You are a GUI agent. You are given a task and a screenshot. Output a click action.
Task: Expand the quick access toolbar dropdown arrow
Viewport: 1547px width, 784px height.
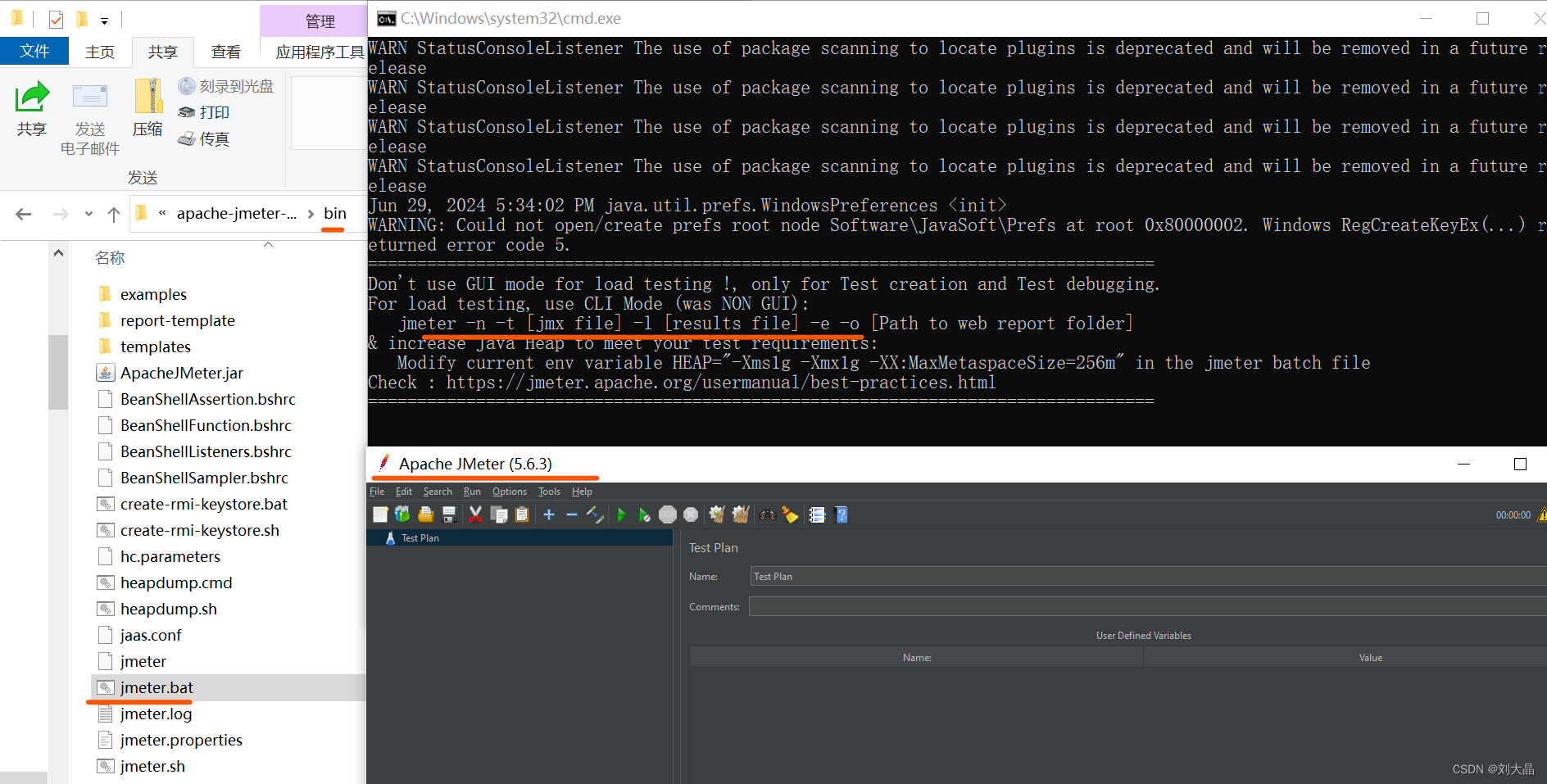point(104,20)
